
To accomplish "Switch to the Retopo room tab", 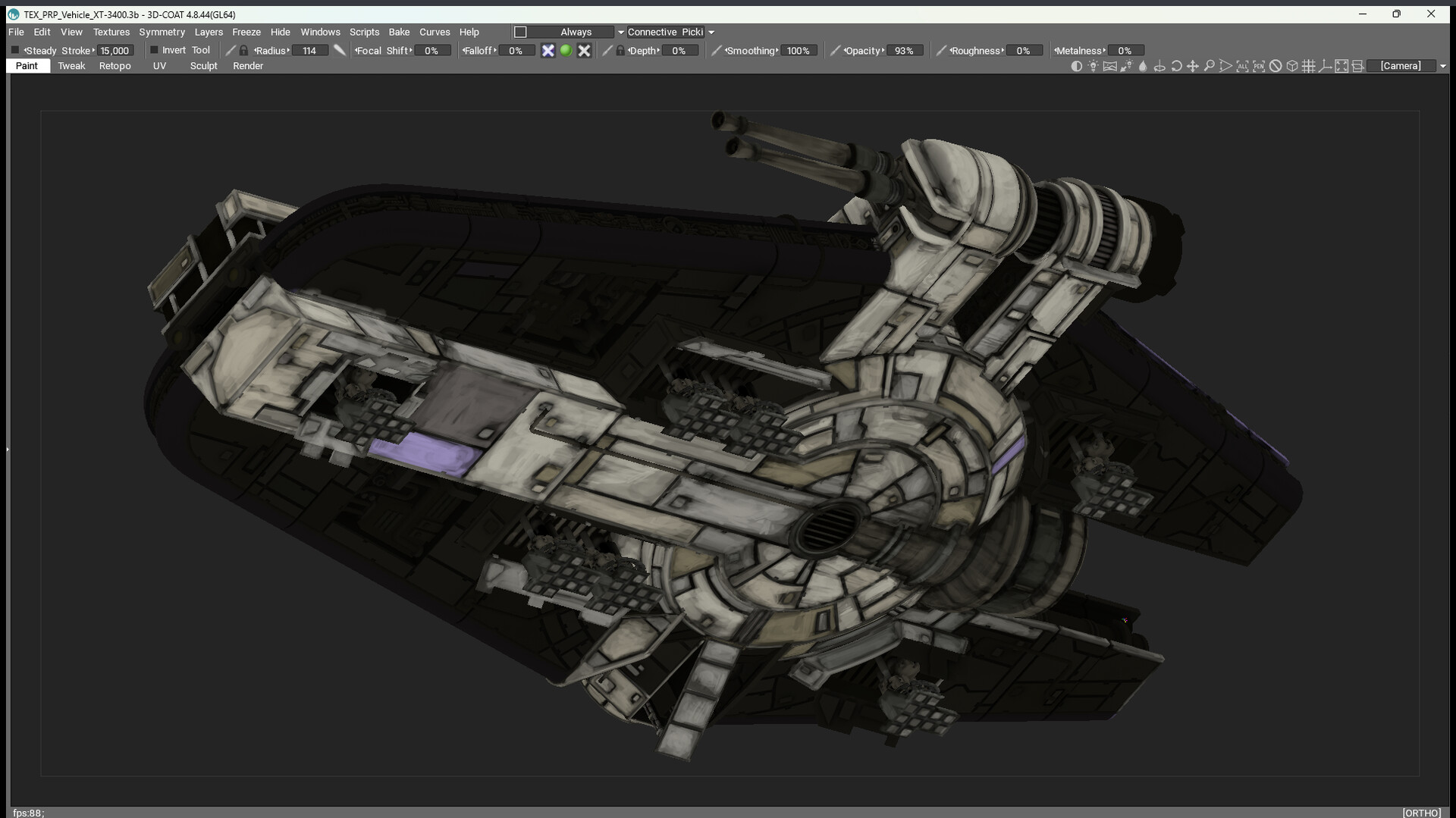I will (115, 66).
